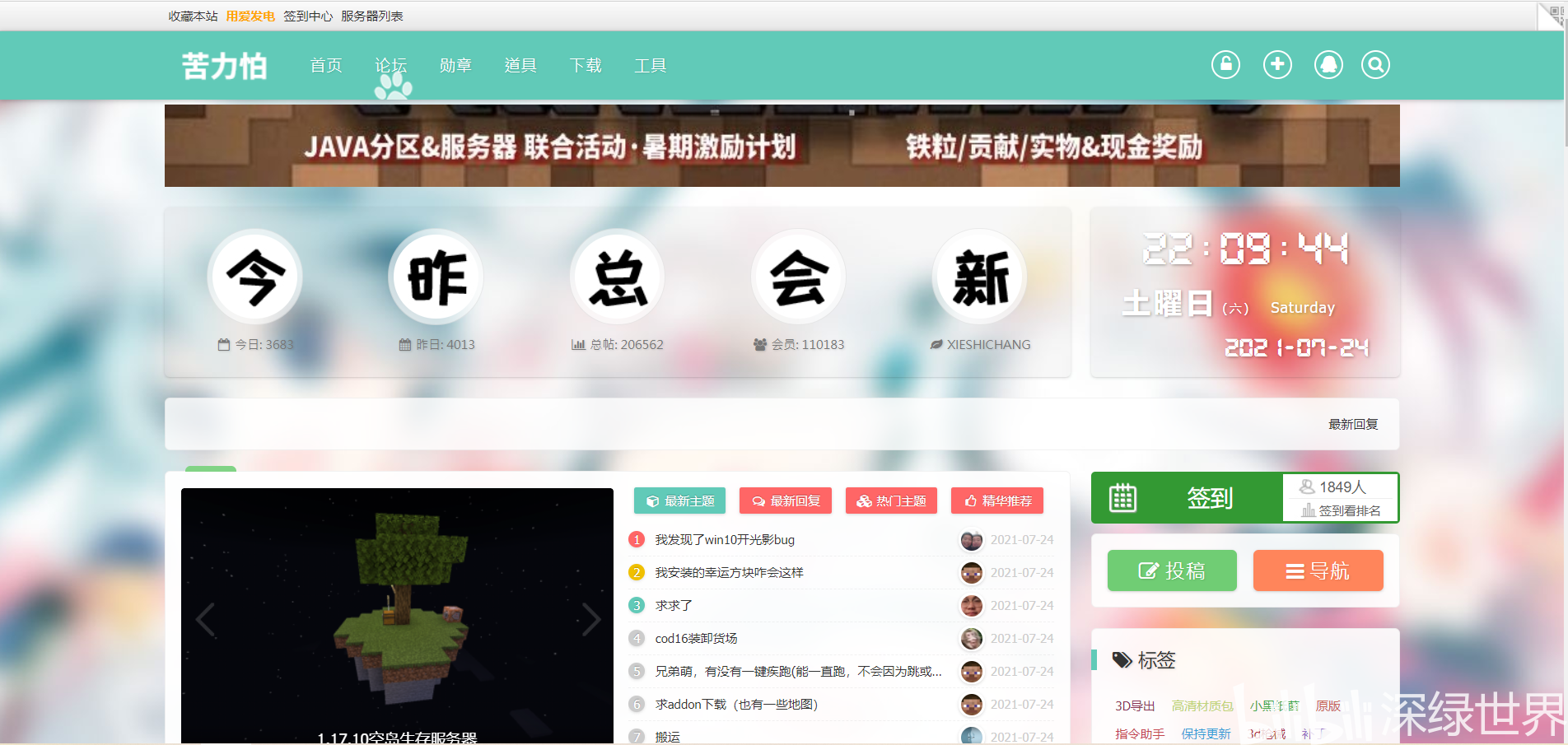Click tag 保持更新
1568x745 pixels.
pos(1206,733)
